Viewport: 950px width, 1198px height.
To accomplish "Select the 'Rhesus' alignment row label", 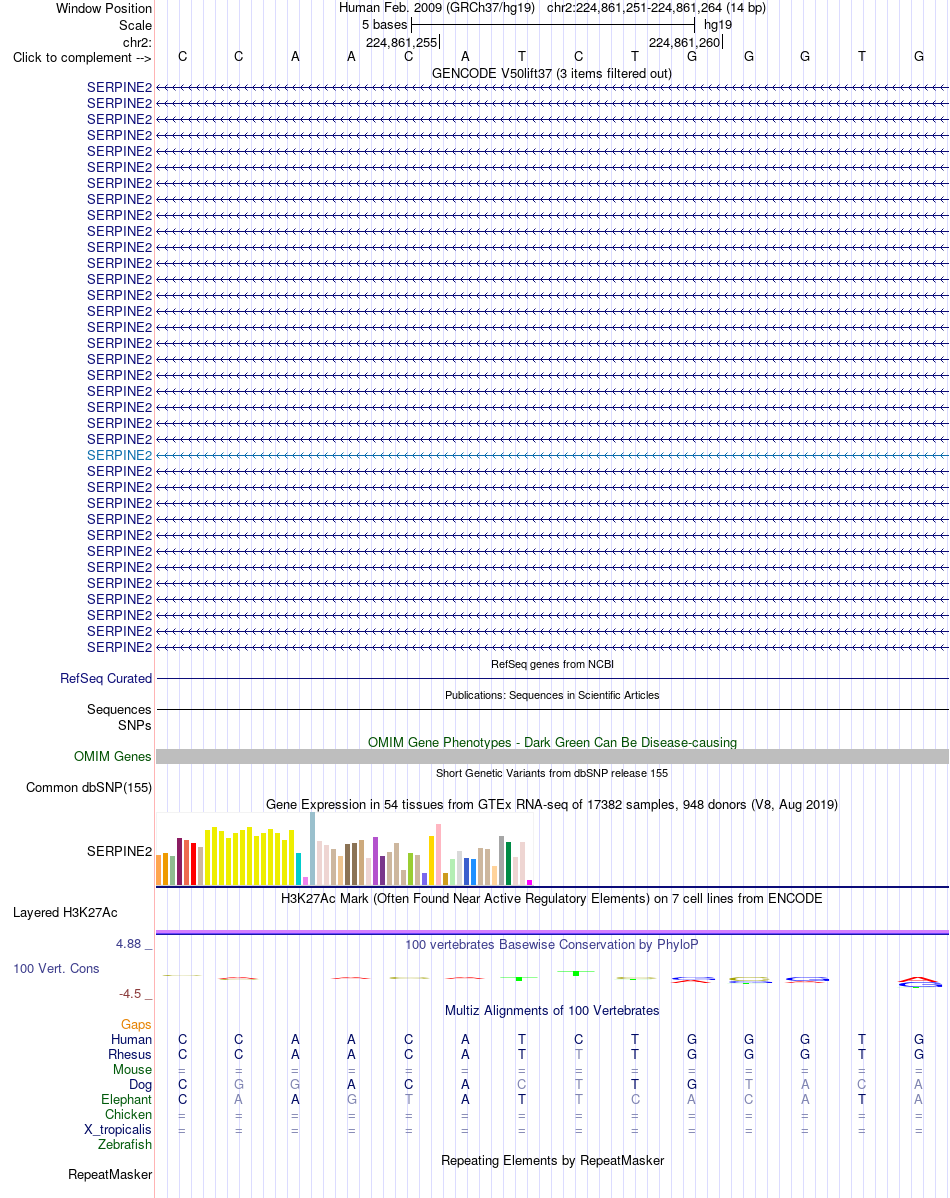I will coord(130,1054).
